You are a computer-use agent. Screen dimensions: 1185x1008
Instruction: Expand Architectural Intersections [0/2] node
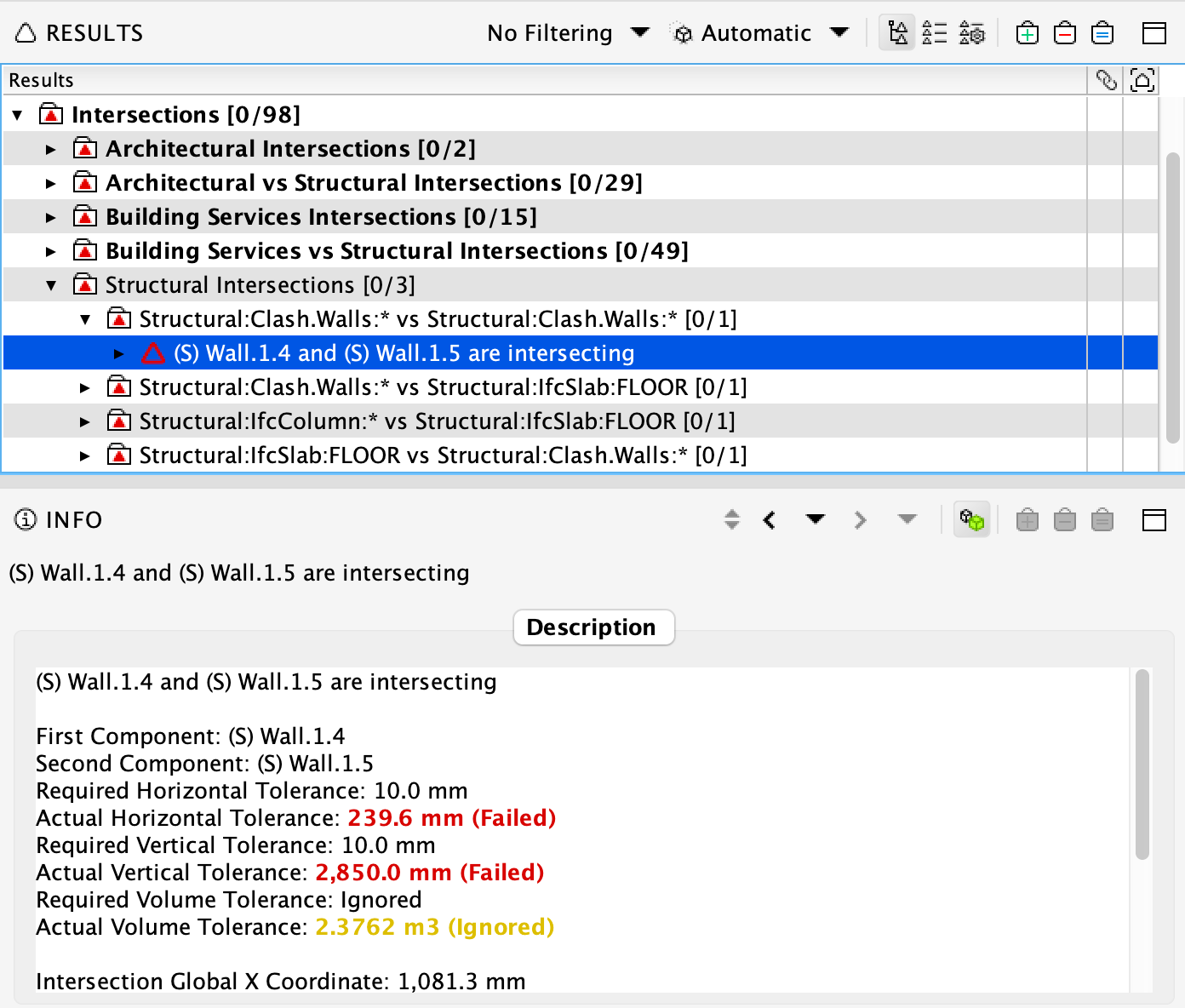51,149
